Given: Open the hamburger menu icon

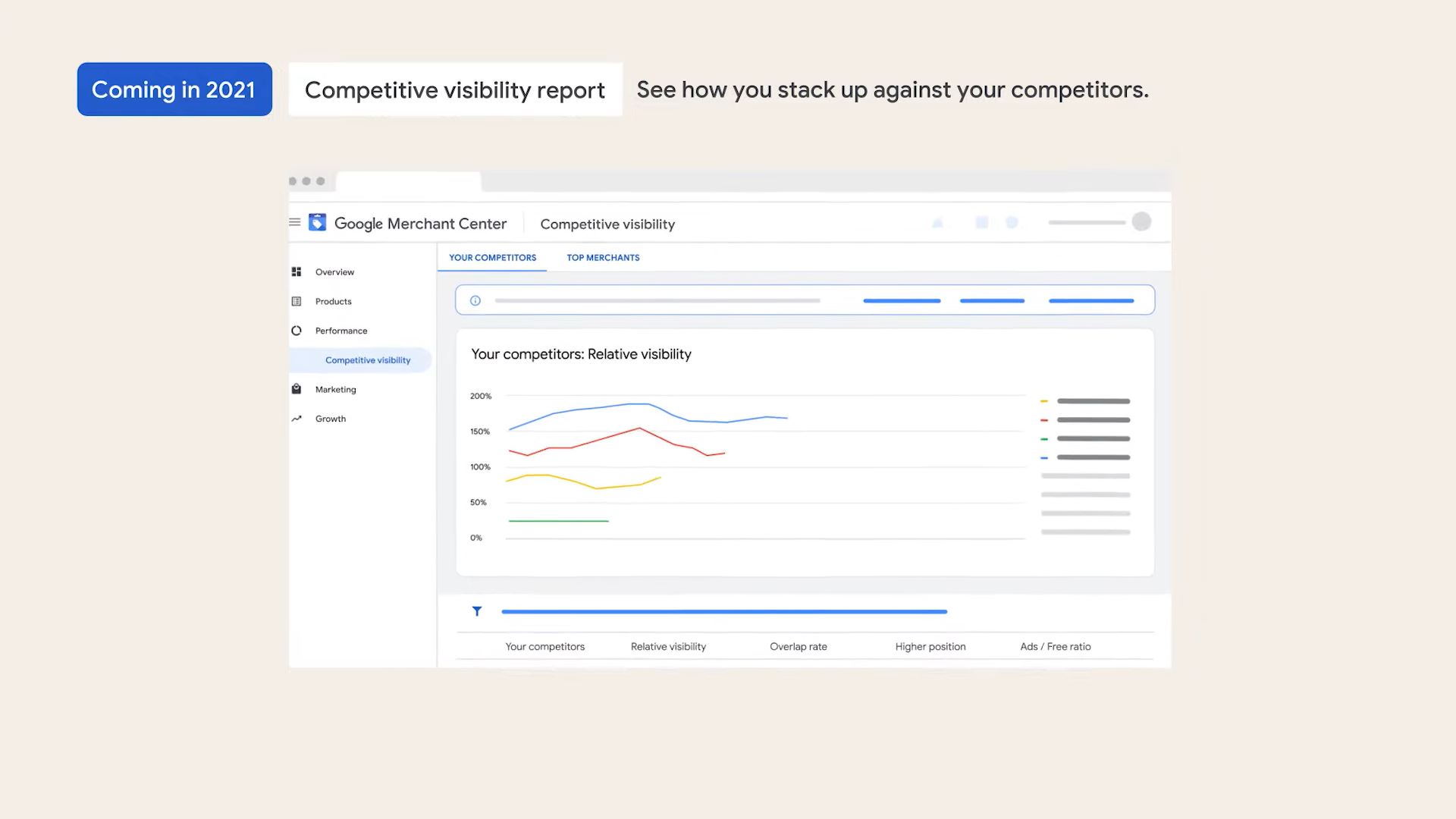Looking at the screenshot, I should click(x=294, y=222).
